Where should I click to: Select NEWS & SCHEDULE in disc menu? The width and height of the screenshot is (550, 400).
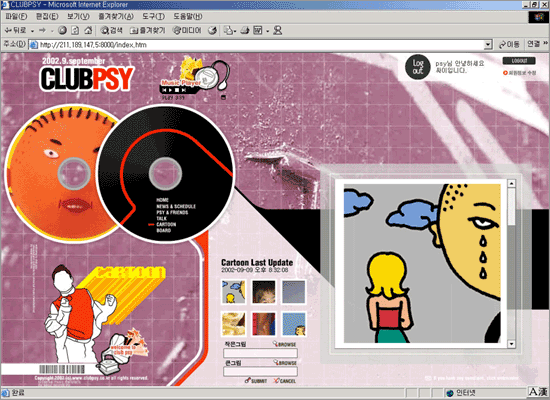pos(176,206)
